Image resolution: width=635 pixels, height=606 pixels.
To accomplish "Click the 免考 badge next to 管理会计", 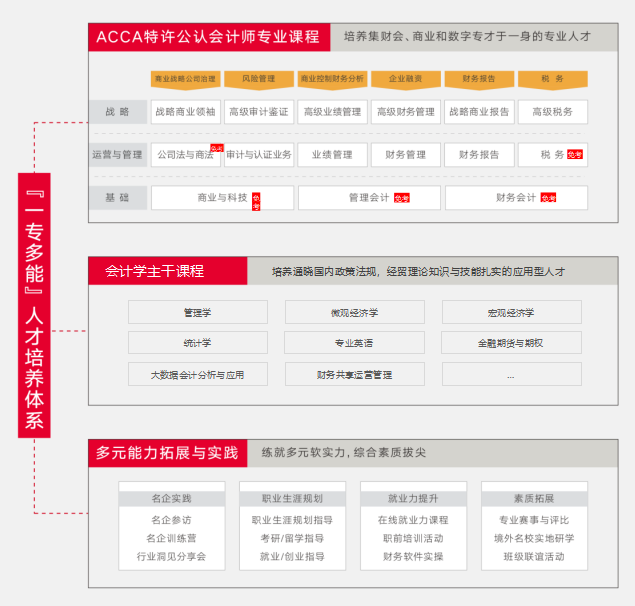I will point(402,198).
